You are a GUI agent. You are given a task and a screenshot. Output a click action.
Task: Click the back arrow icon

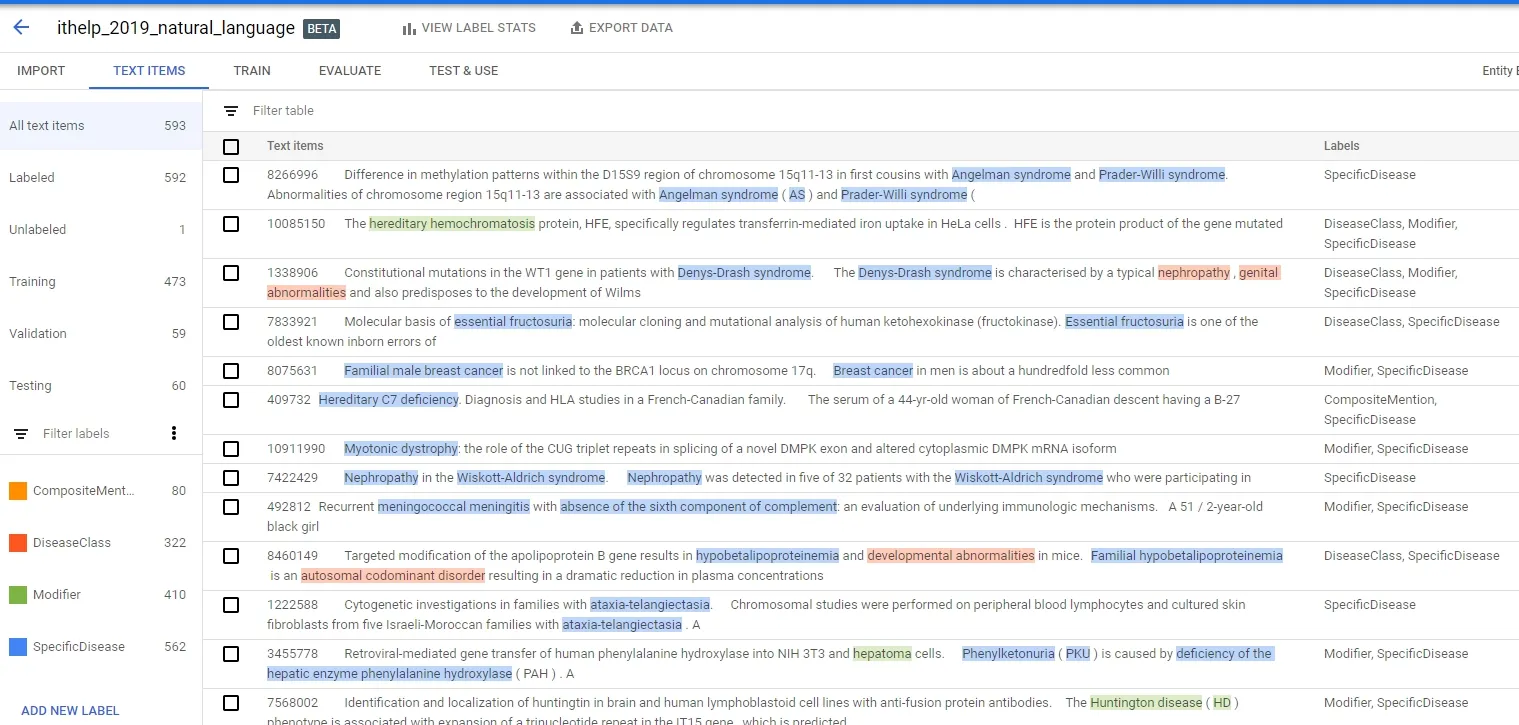coord(21,28)
